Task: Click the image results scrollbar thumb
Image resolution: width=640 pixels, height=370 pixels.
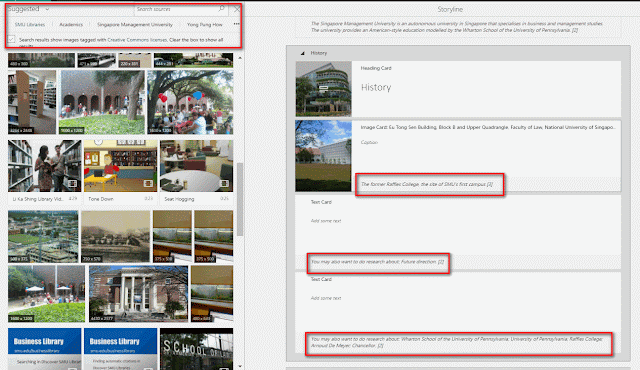Action: coord(240,199)
